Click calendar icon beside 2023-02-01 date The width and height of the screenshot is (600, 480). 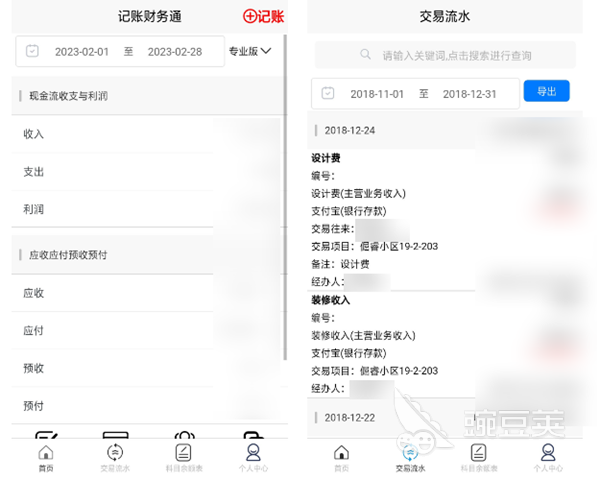[x=32, y=51]
